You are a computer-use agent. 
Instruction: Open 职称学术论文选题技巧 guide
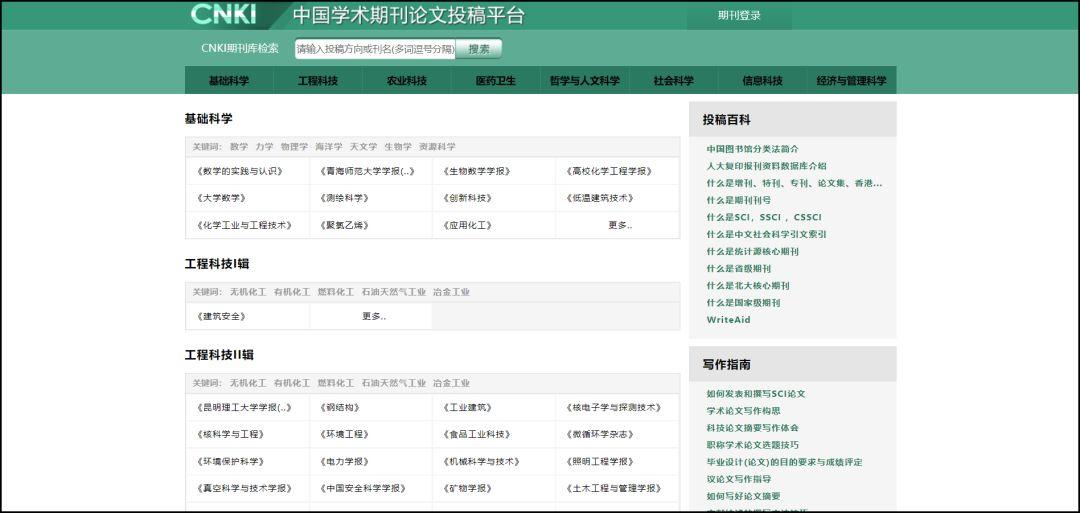[753, 445]
